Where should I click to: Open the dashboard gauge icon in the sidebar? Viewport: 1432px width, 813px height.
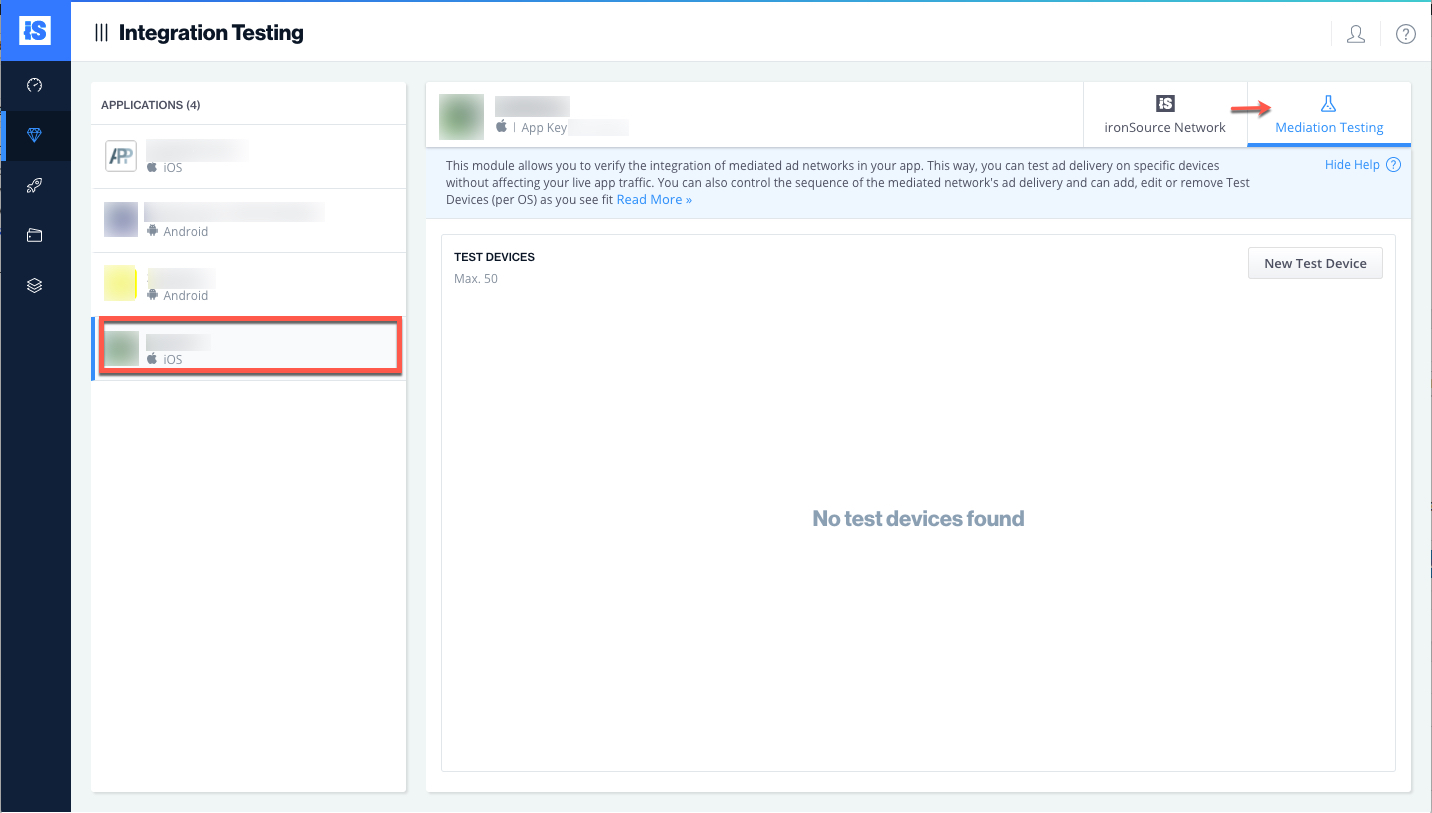tap(35, 86)
